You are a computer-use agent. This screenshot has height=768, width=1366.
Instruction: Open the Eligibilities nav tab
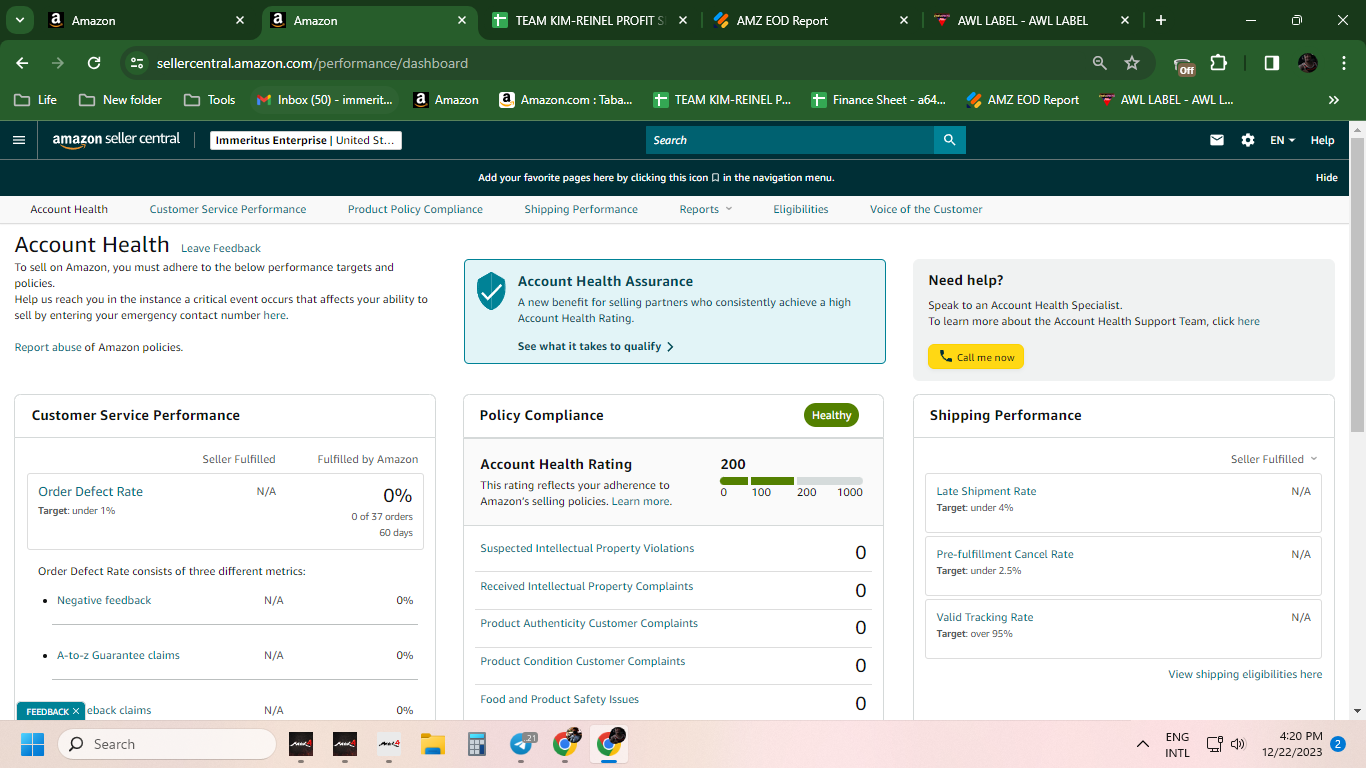tap(801, 209)
